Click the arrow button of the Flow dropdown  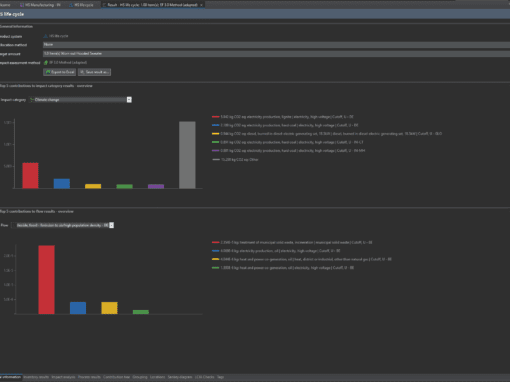(x=111, y=225)
